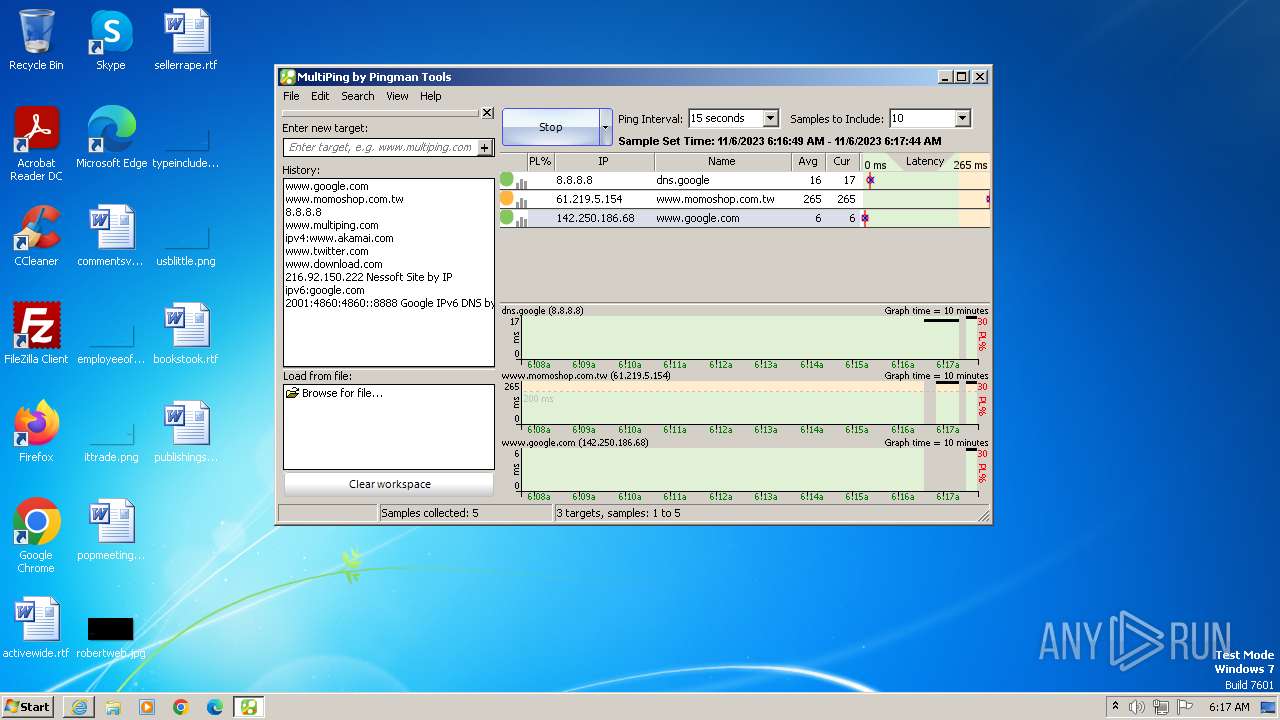This screenshot has width=1280, height=720.
Task: Click the MultiPing title bar app icon
Action: click(x=287, y=77)
